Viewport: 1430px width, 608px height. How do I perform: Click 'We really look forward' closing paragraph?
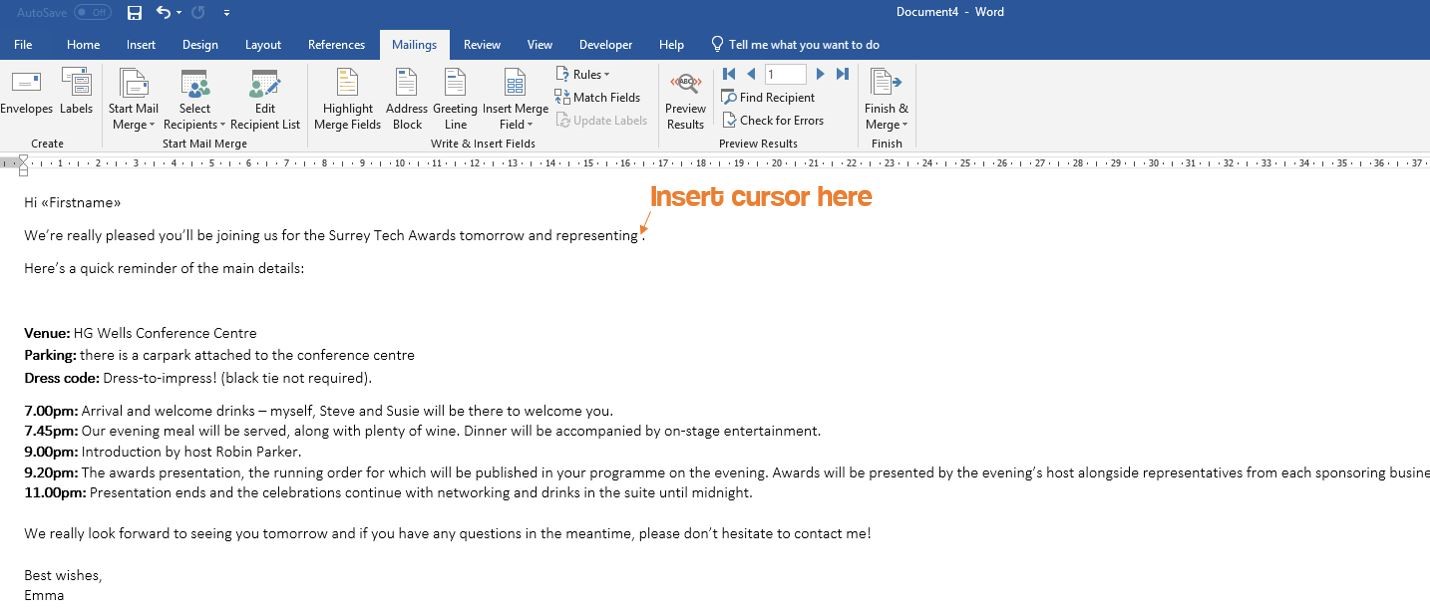click(447, 534)
